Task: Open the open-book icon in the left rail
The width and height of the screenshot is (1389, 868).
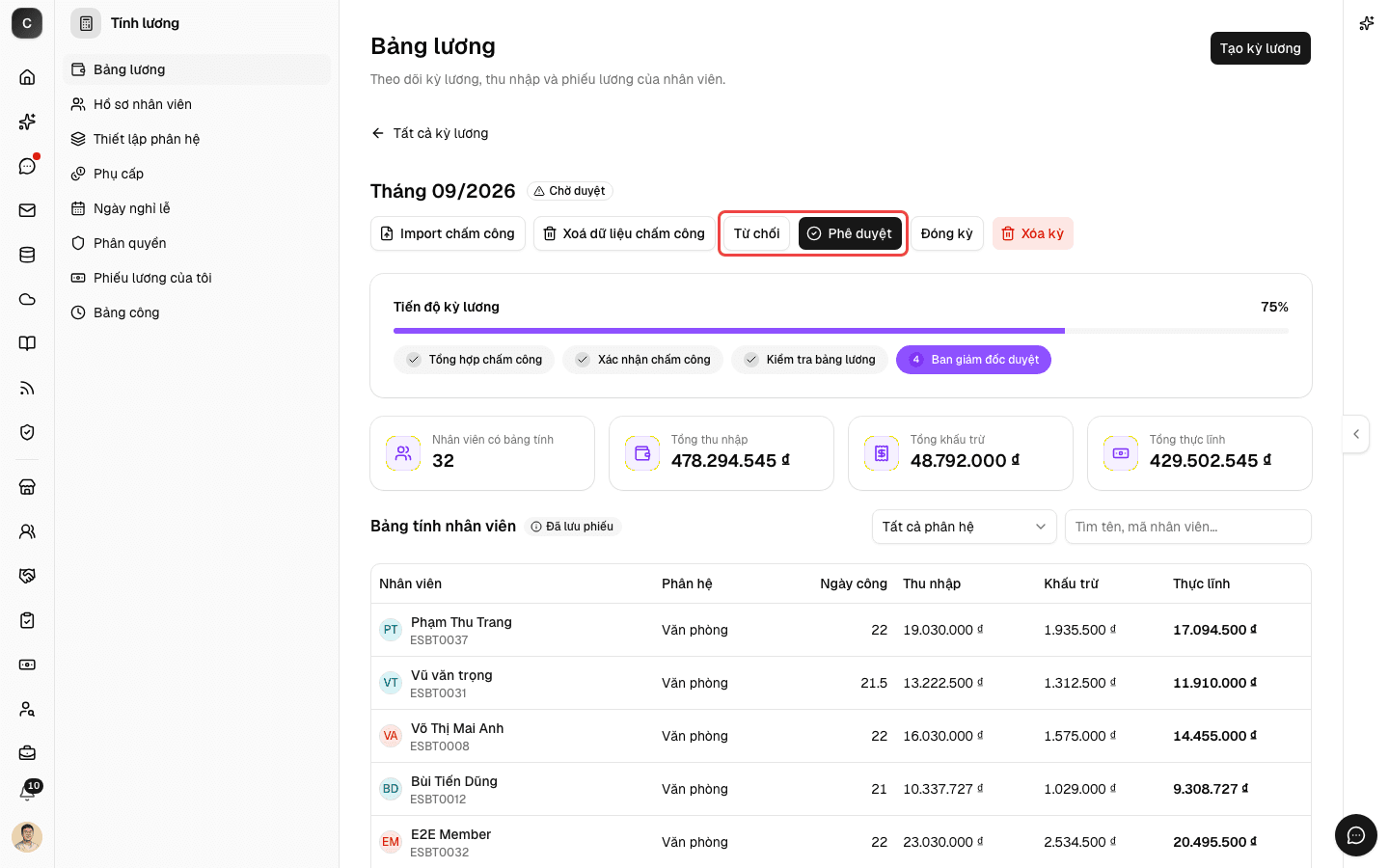Action: [27, 343]
